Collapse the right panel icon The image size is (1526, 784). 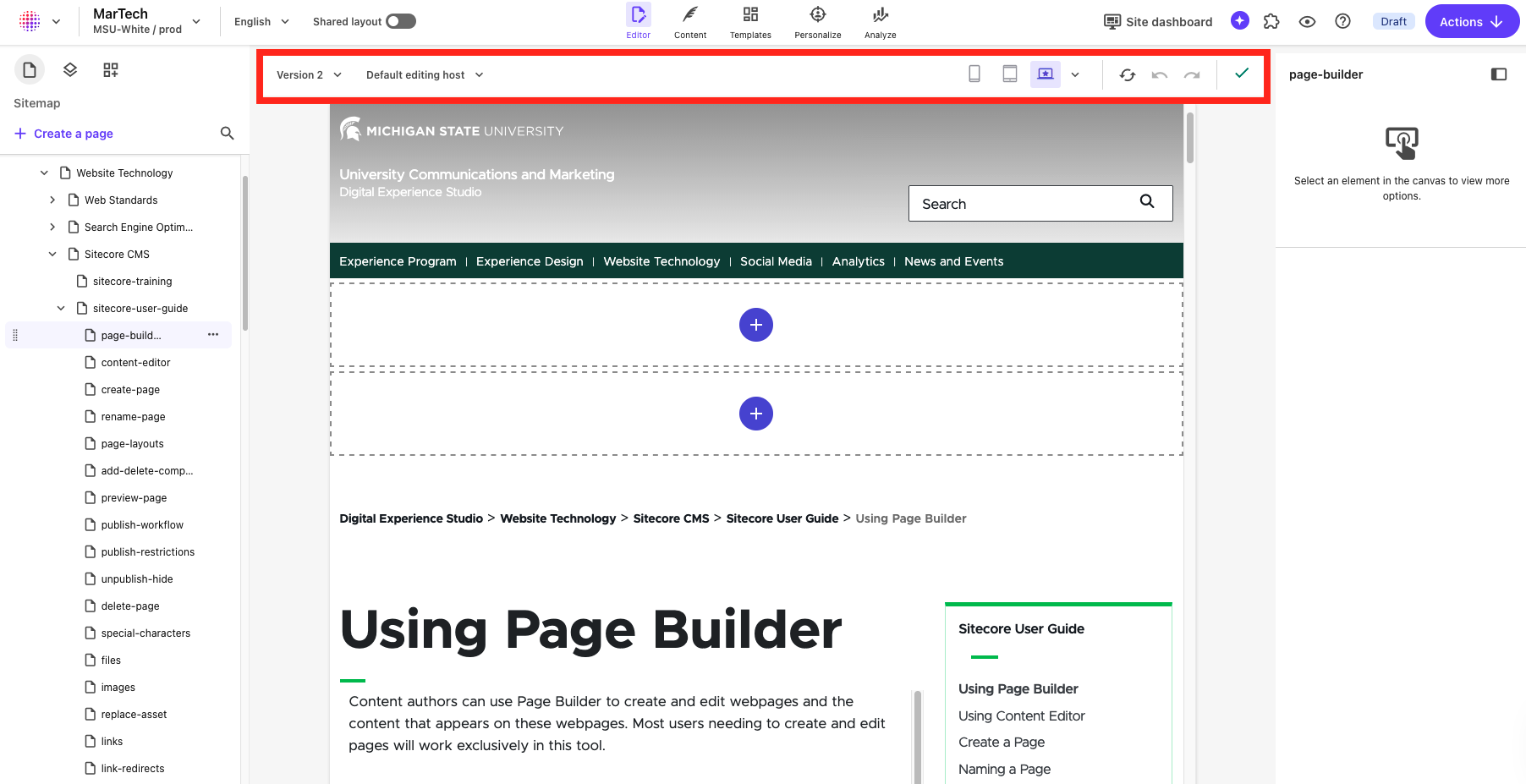pos(1499,74)
